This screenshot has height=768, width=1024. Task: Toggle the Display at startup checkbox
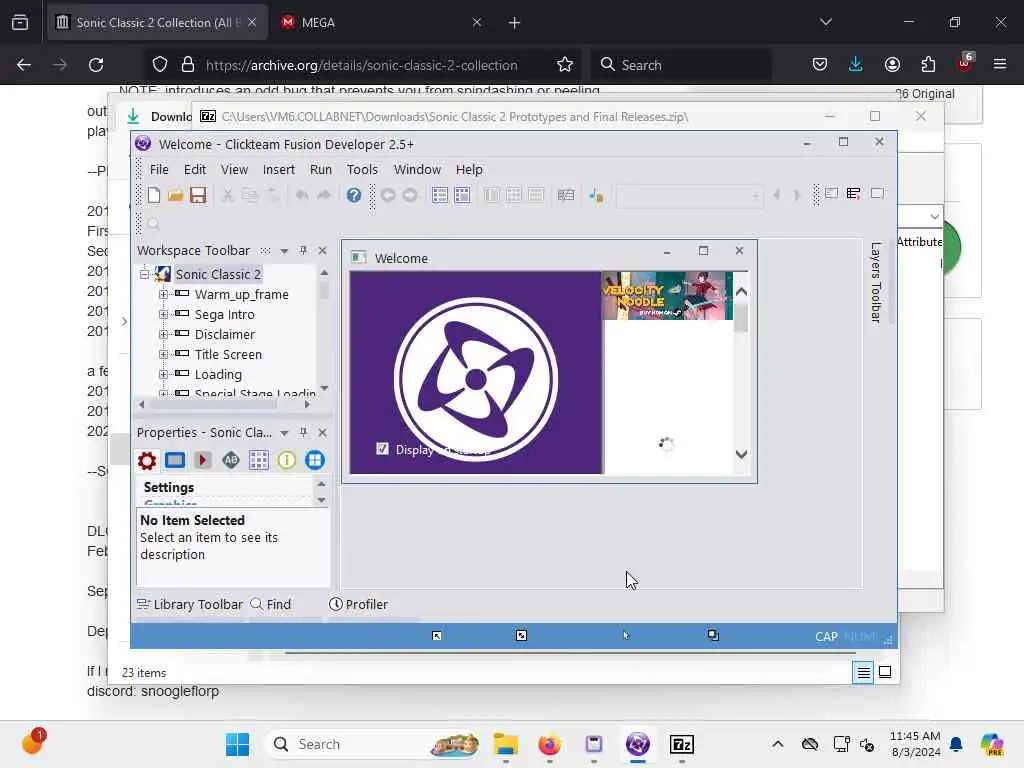pyautogui.click(x=382, y=449)
